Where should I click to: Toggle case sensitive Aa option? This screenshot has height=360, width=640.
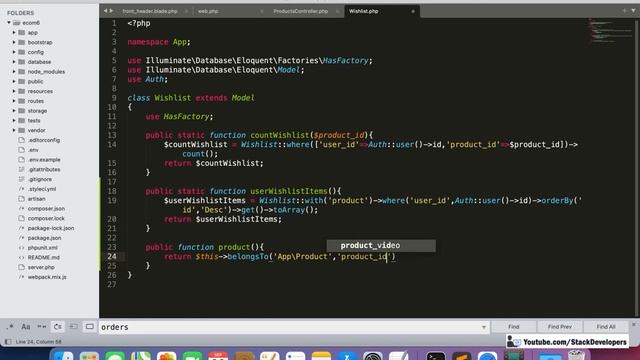click(x=26, y=327)
